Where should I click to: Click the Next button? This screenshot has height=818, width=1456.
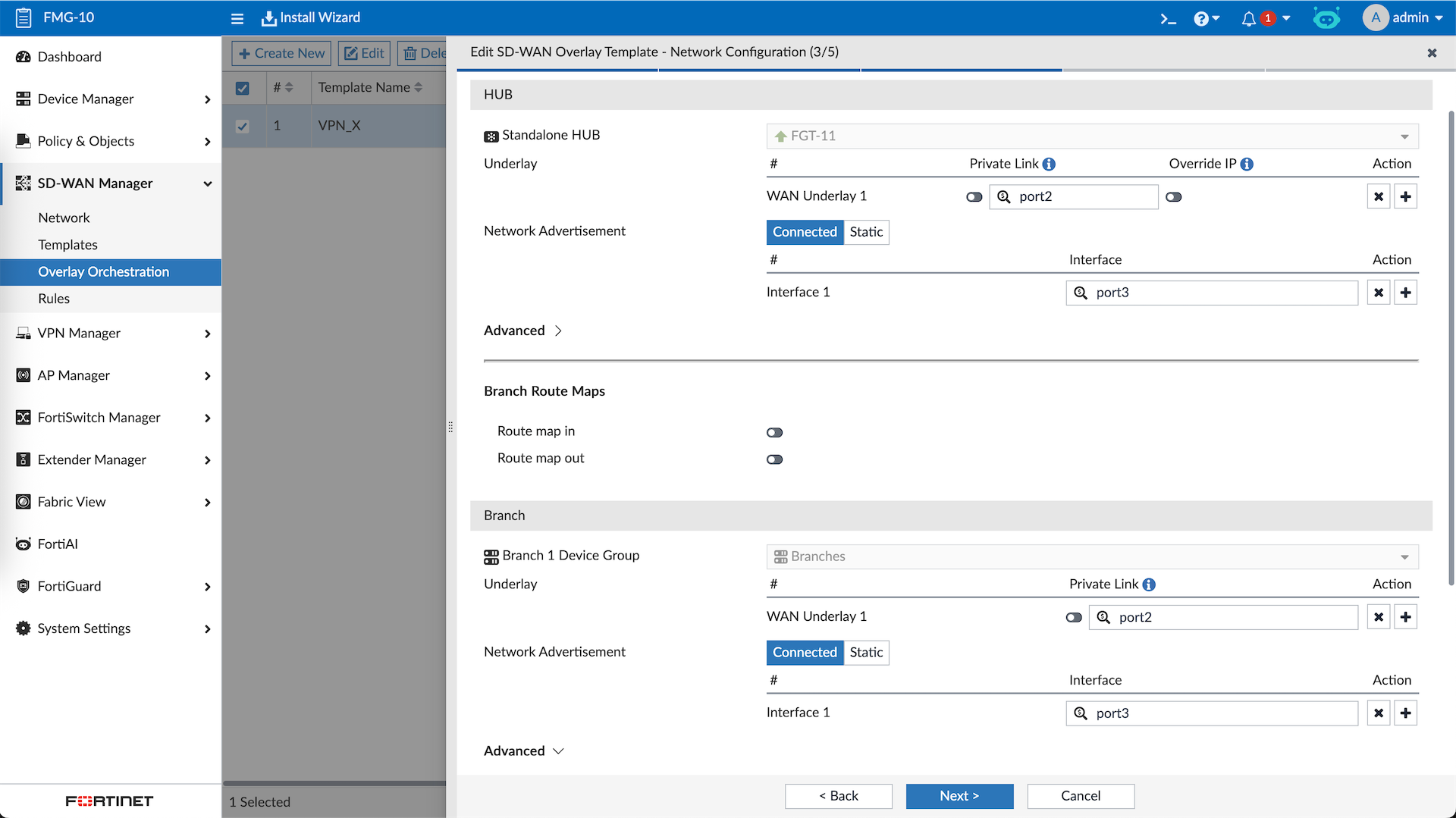[x=959, y=796]
